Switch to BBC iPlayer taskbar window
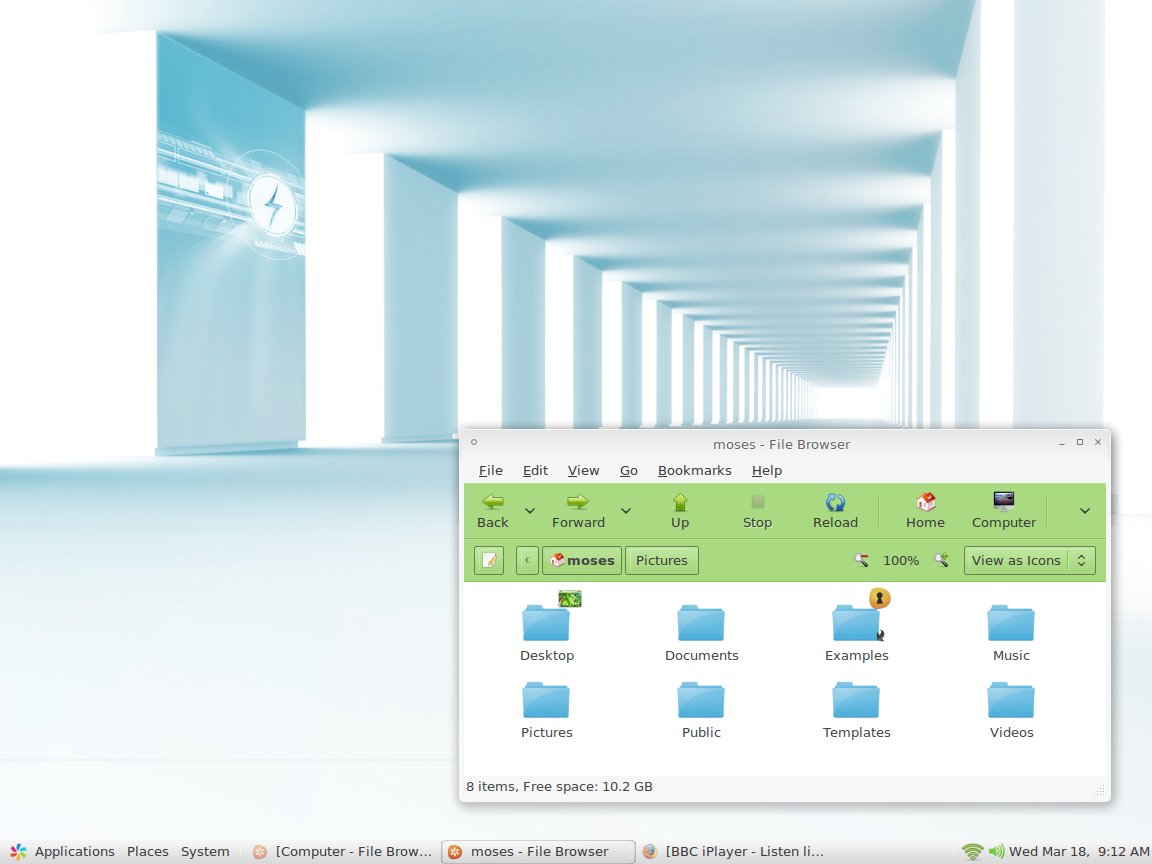This screenshot has width=1152, height=864. pos(733,852)
